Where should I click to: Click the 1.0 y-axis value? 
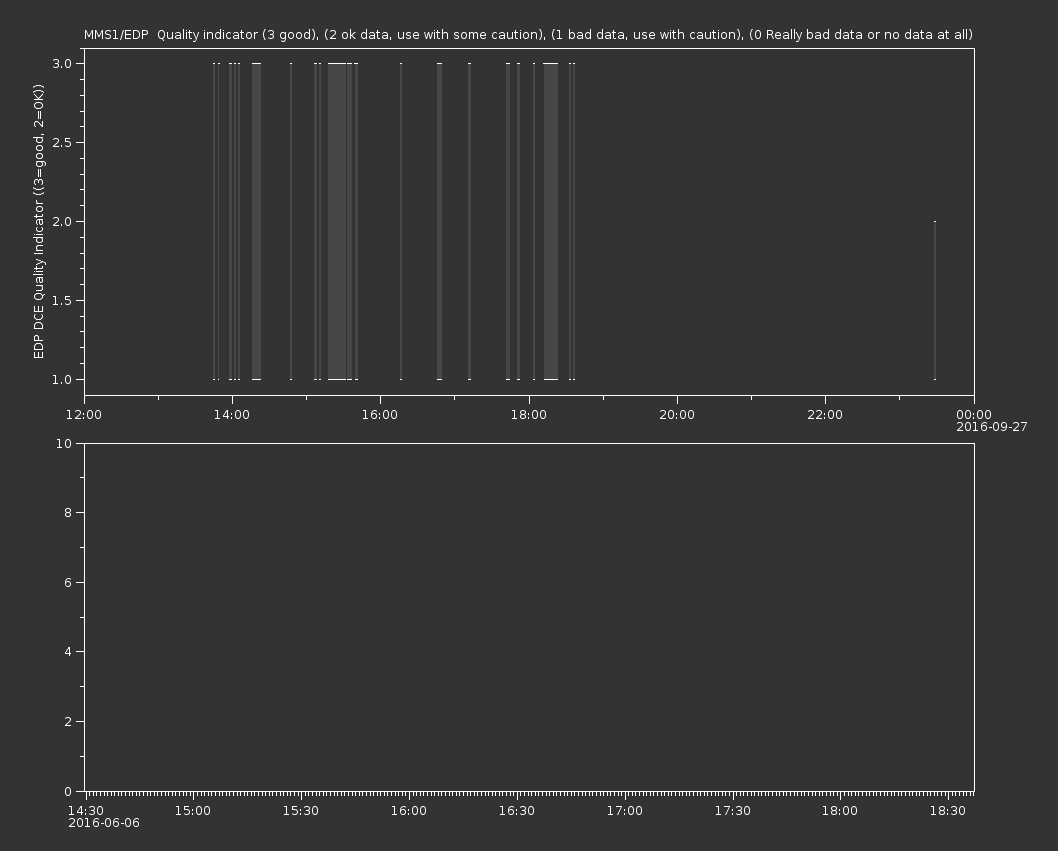coord(62,379)
